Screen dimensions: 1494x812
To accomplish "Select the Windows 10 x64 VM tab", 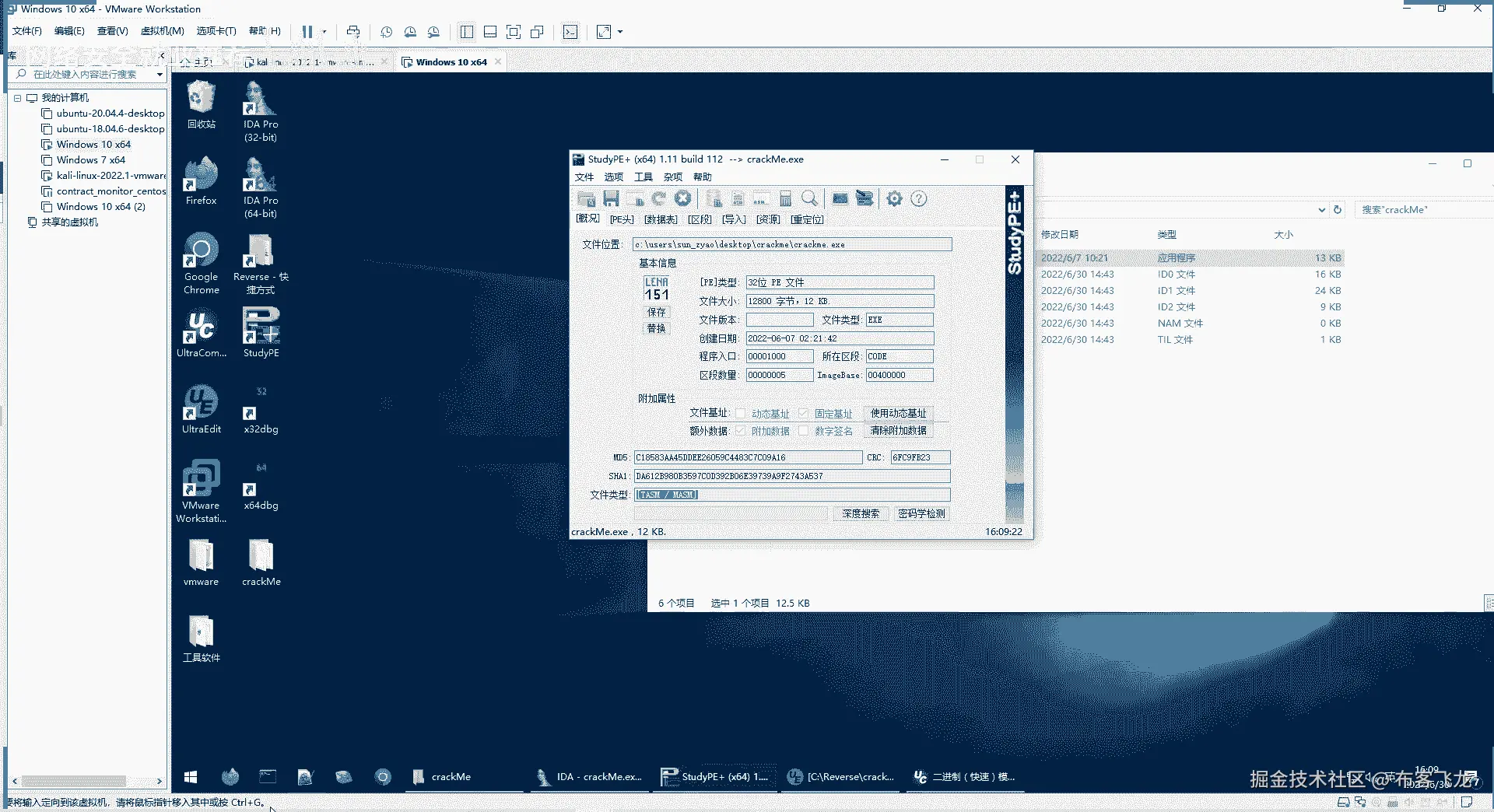I will point(451,62).
